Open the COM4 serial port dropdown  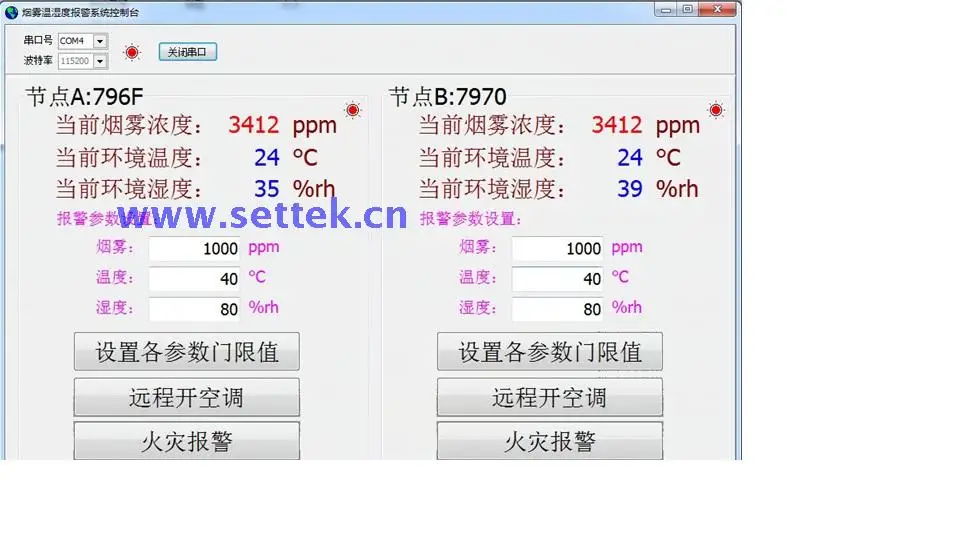point(100,41)
